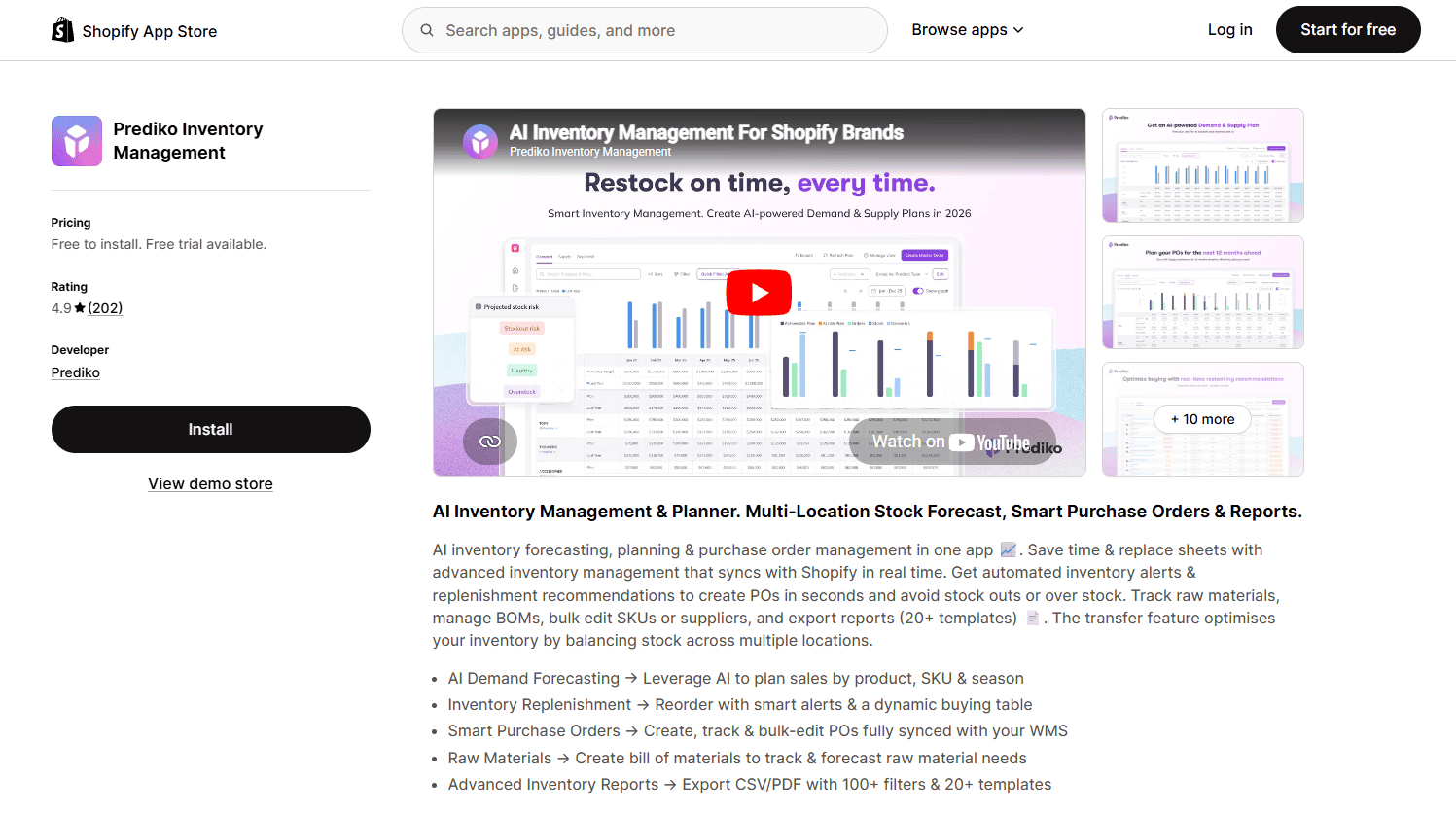Screen dimensions: 1456x814
Task: Open the Demand & Supply Plan screenshot thumbnail
Action: 1203,165
